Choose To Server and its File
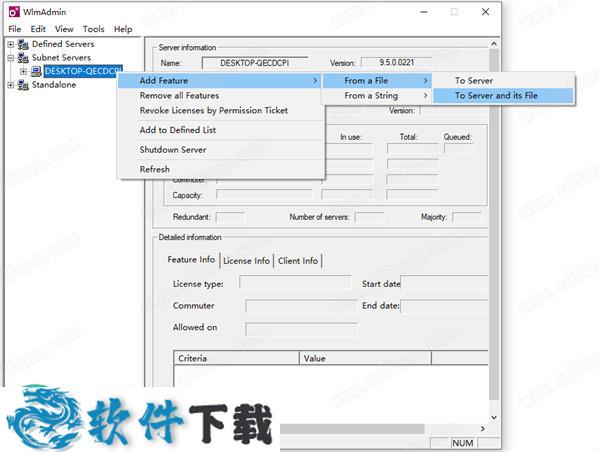This screenshot has width=600, height=452. click(x=503, y=96)
